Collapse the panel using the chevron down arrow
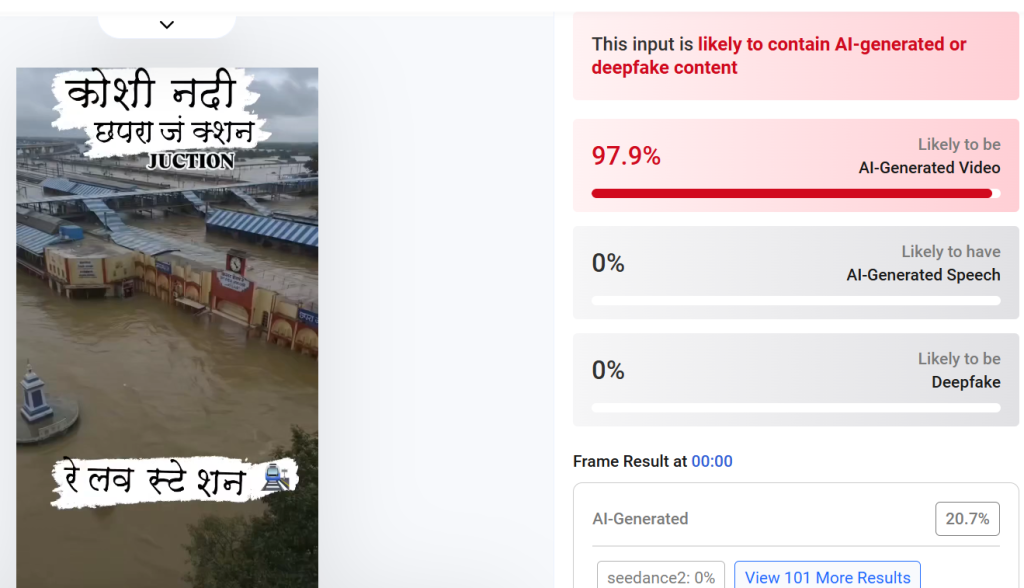The height and width of the screenshot is (588, 1024). tap(167, 25)
